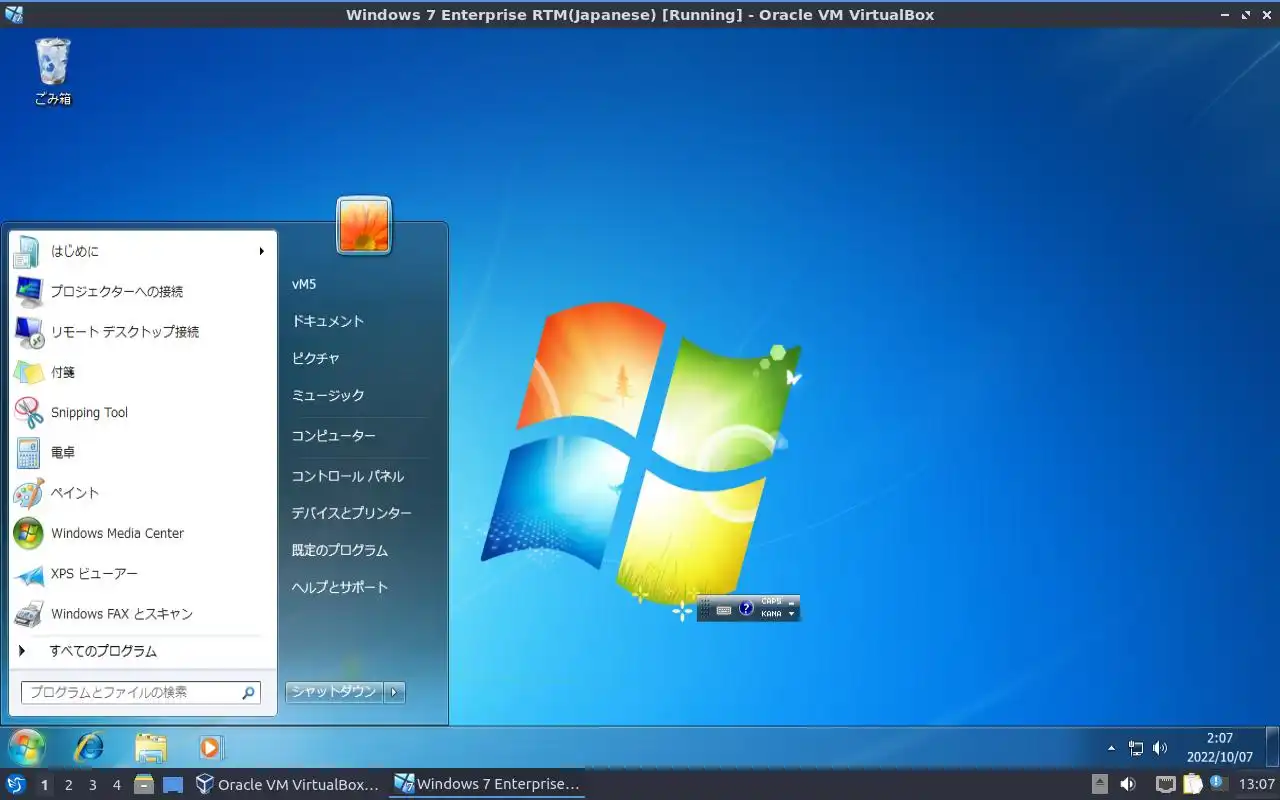Click the シャットダウン button
This screenshot has width=1280, height=800.
334,692
